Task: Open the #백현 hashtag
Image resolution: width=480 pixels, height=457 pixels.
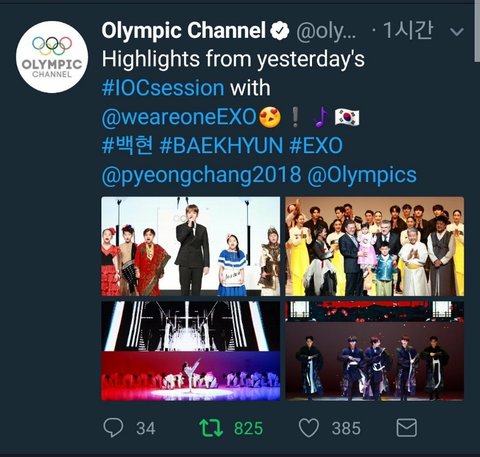Action: [x=128, y=146]
